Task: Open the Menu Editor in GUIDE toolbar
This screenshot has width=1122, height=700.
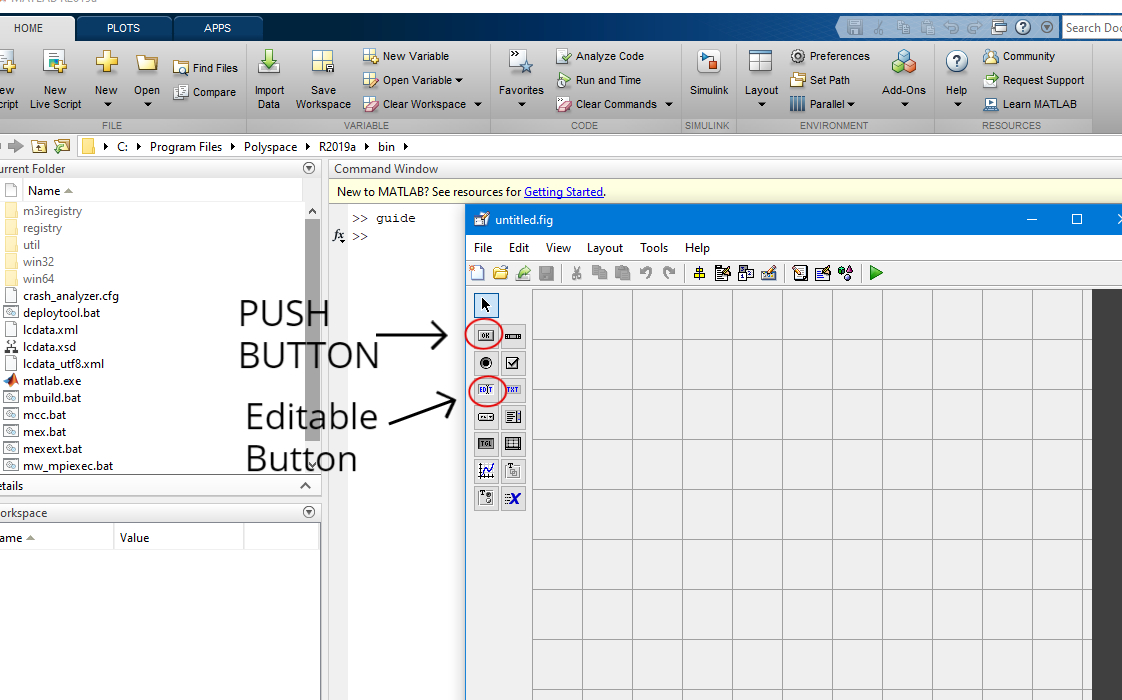Action: pyautogui.click(x=723, y=273)
